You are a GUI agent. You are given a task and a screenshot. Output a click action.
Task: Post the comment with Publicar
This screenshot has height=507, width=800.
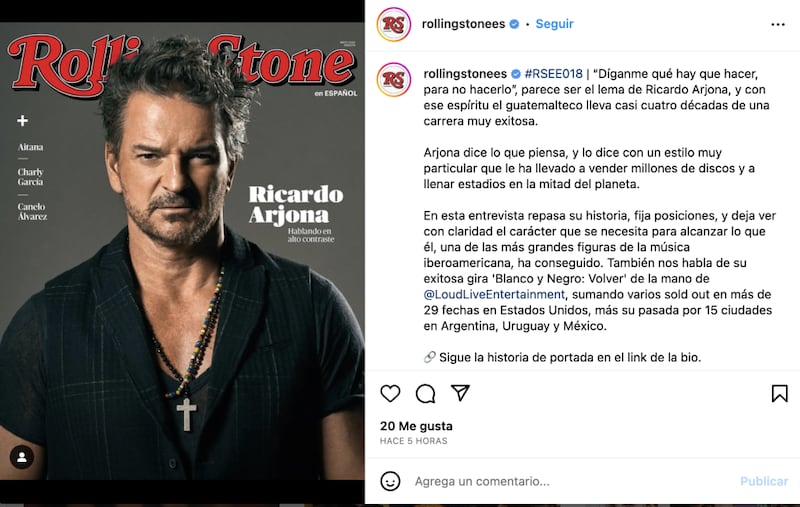pyautogui.click(x=764, y=481)
